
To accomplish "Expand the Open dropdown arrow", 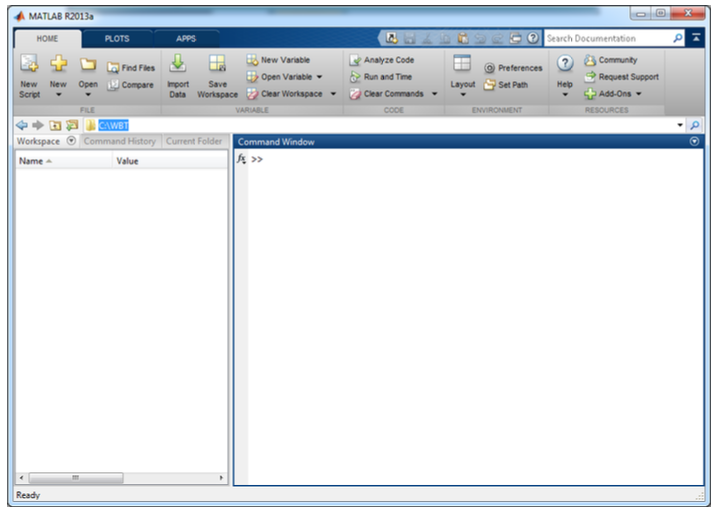I will (88, 95).
